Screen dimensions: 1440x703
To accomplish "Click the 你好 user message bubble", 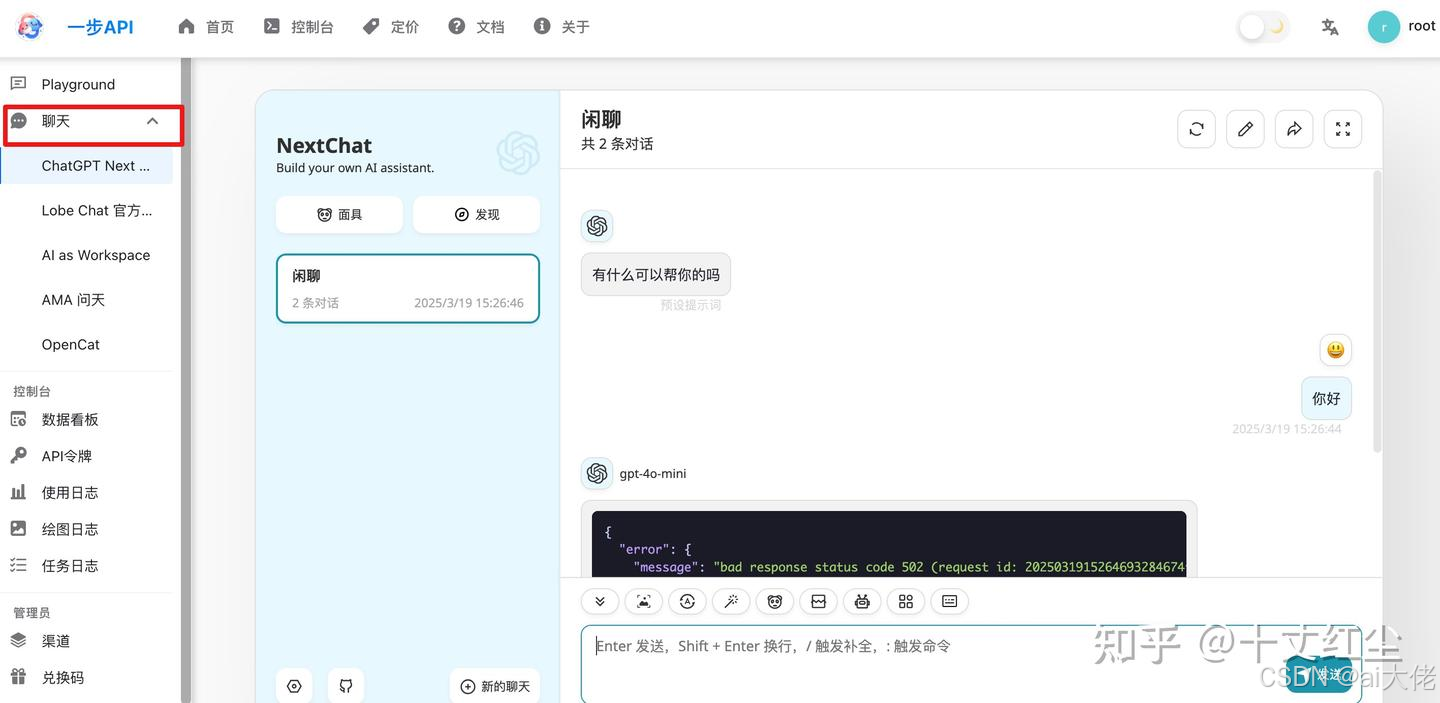I will (x=1326, y=398).
